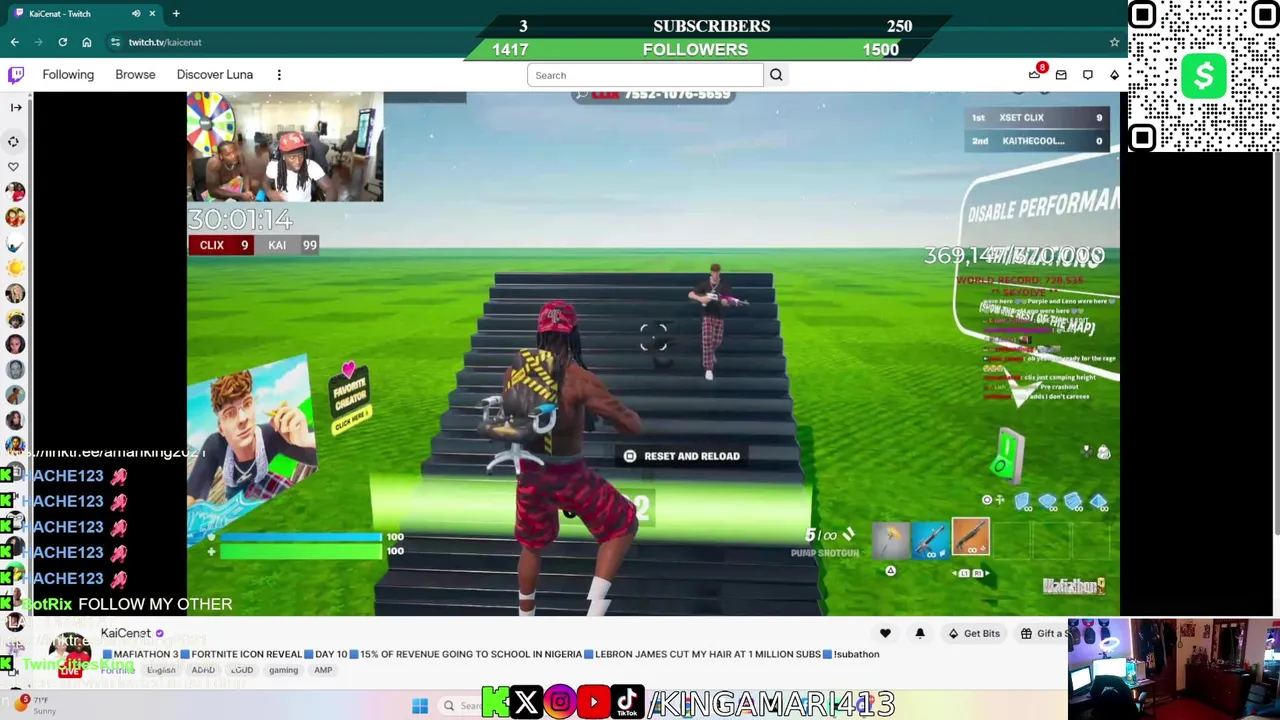Image resolution: width=1280 pixels, height=720 pixels.
Task: Open the Get Bits diamond icon in the top nav
Action: (1114, 75)
